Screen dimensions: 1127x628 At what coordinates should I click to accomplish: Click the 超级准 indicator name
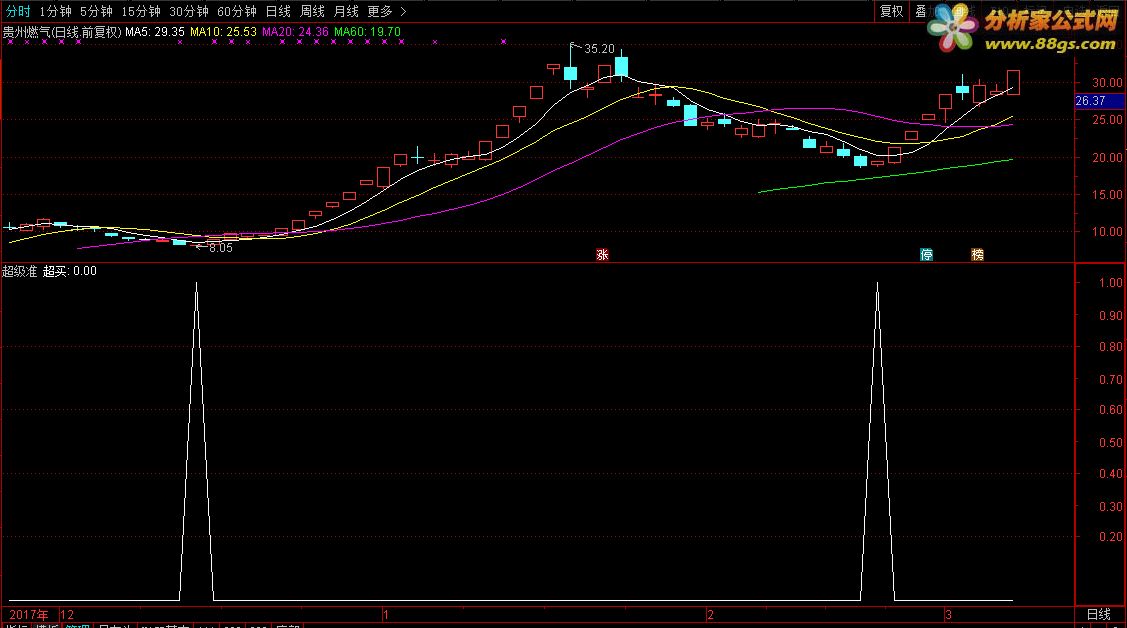point(19,271)
